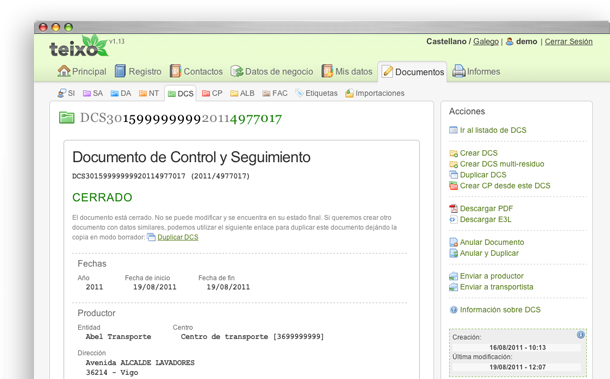Click the Año value 2011

tap(94, 287)
